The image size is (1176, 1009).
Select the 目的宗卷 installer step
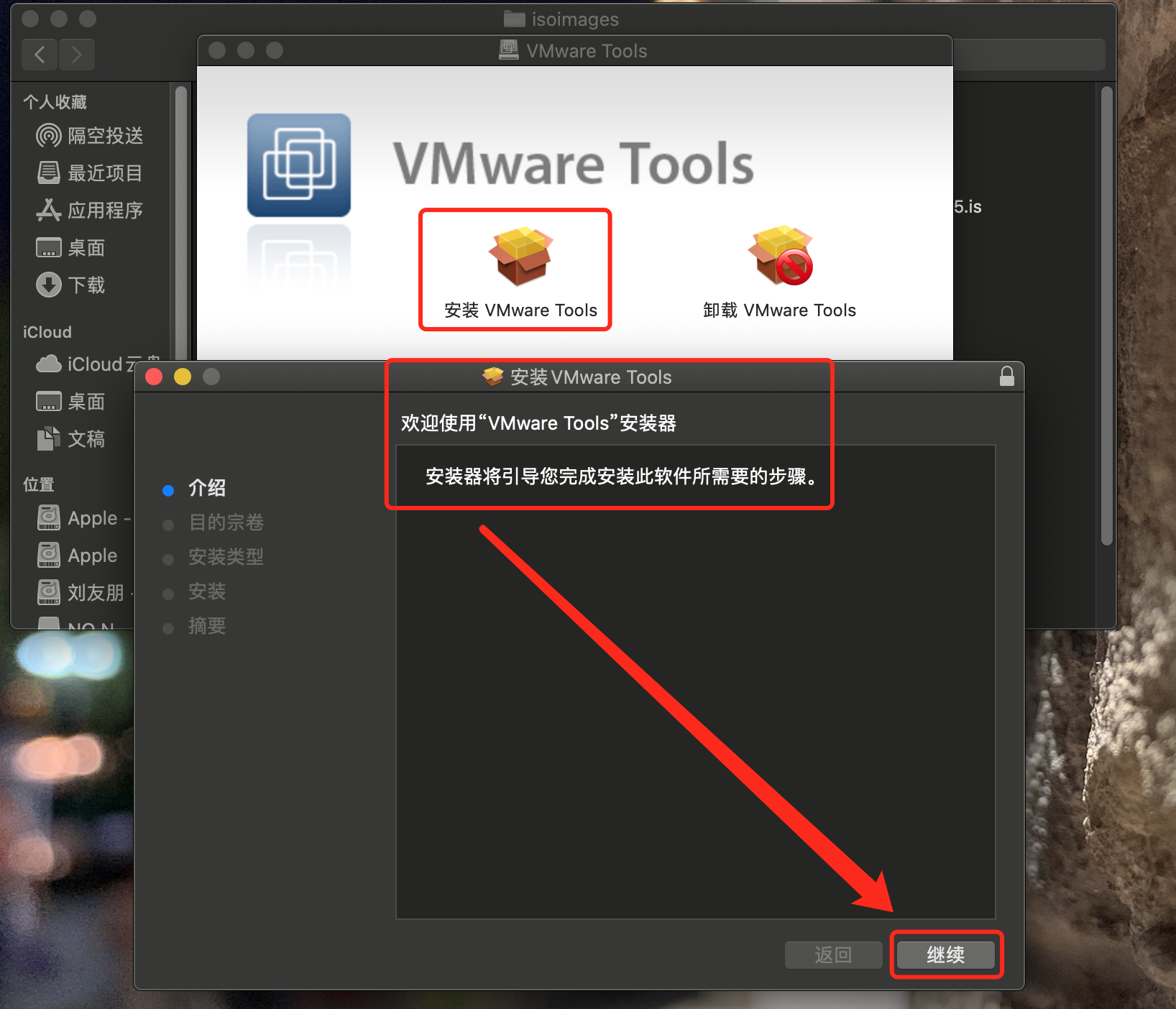pos(225,522)
